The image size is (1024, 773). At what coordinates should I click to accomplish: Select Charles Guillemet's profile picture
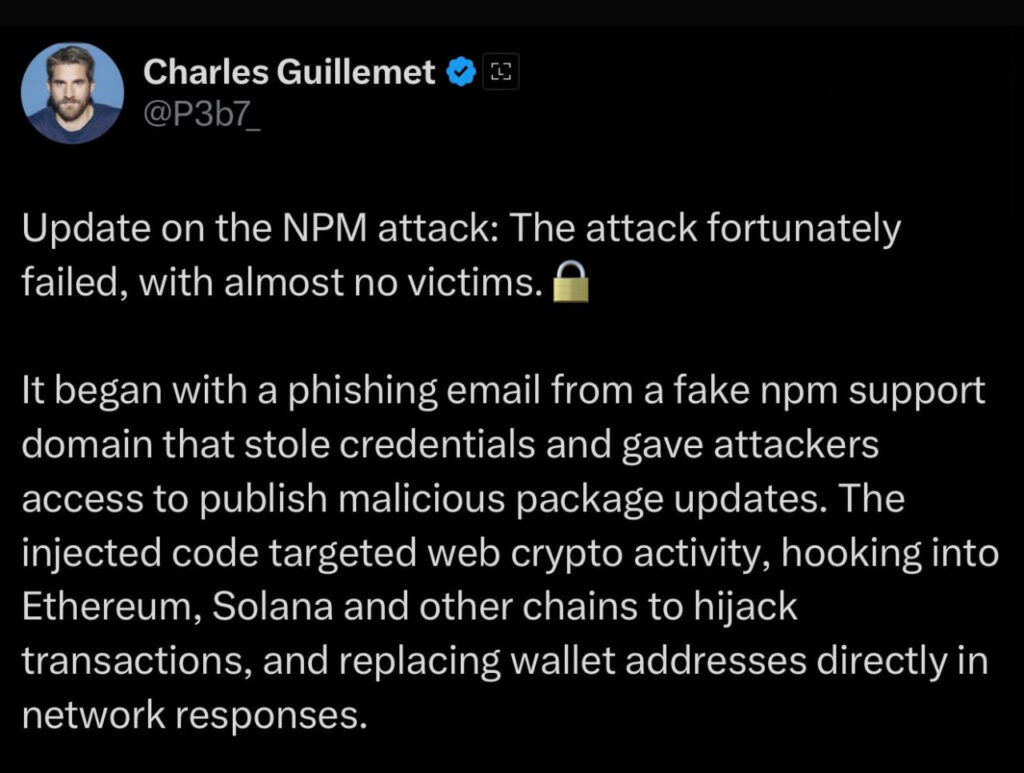(72, 92)
